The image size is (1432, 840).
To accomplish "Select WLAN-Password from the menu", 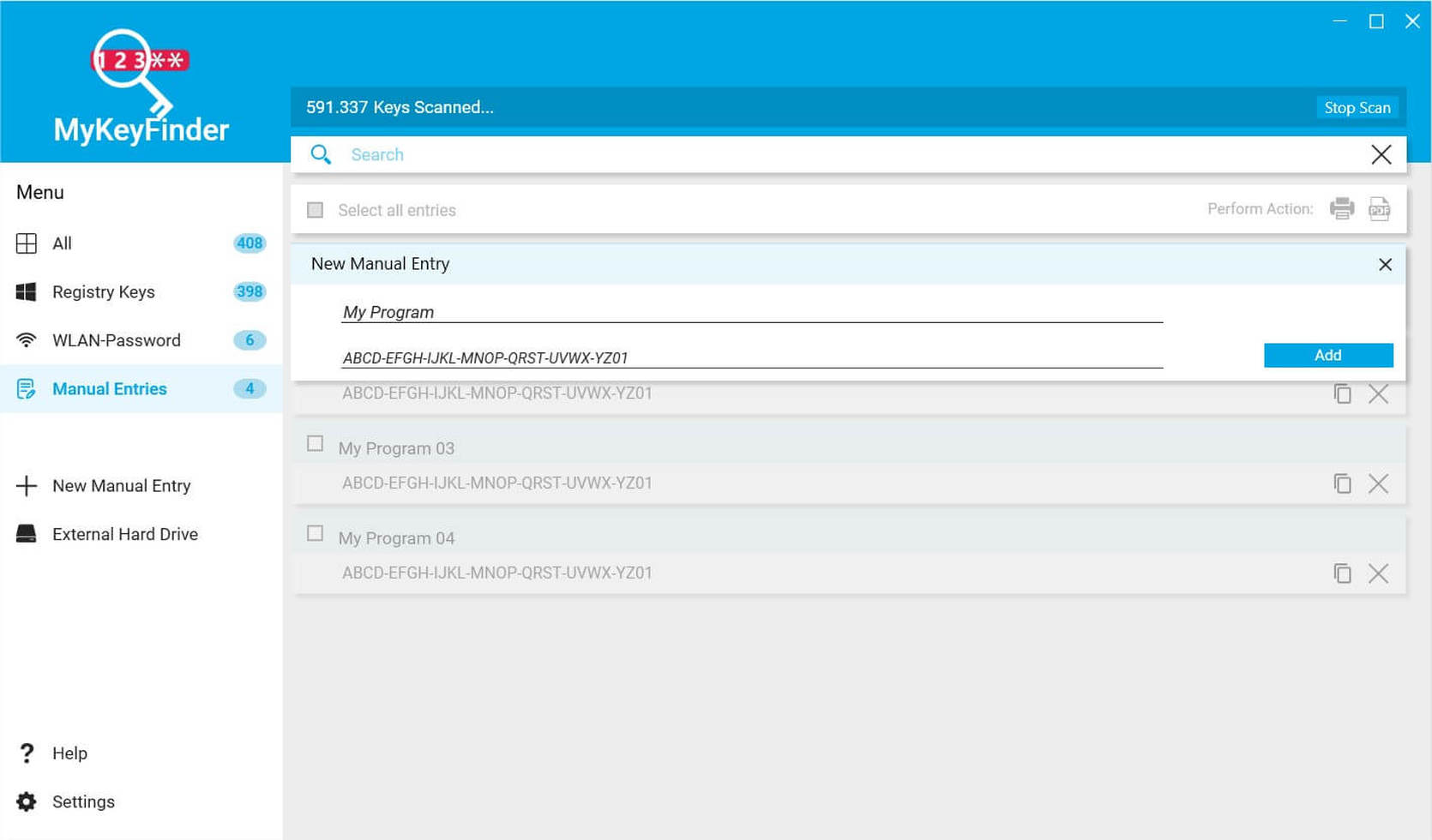I will (x=117, y=340).
